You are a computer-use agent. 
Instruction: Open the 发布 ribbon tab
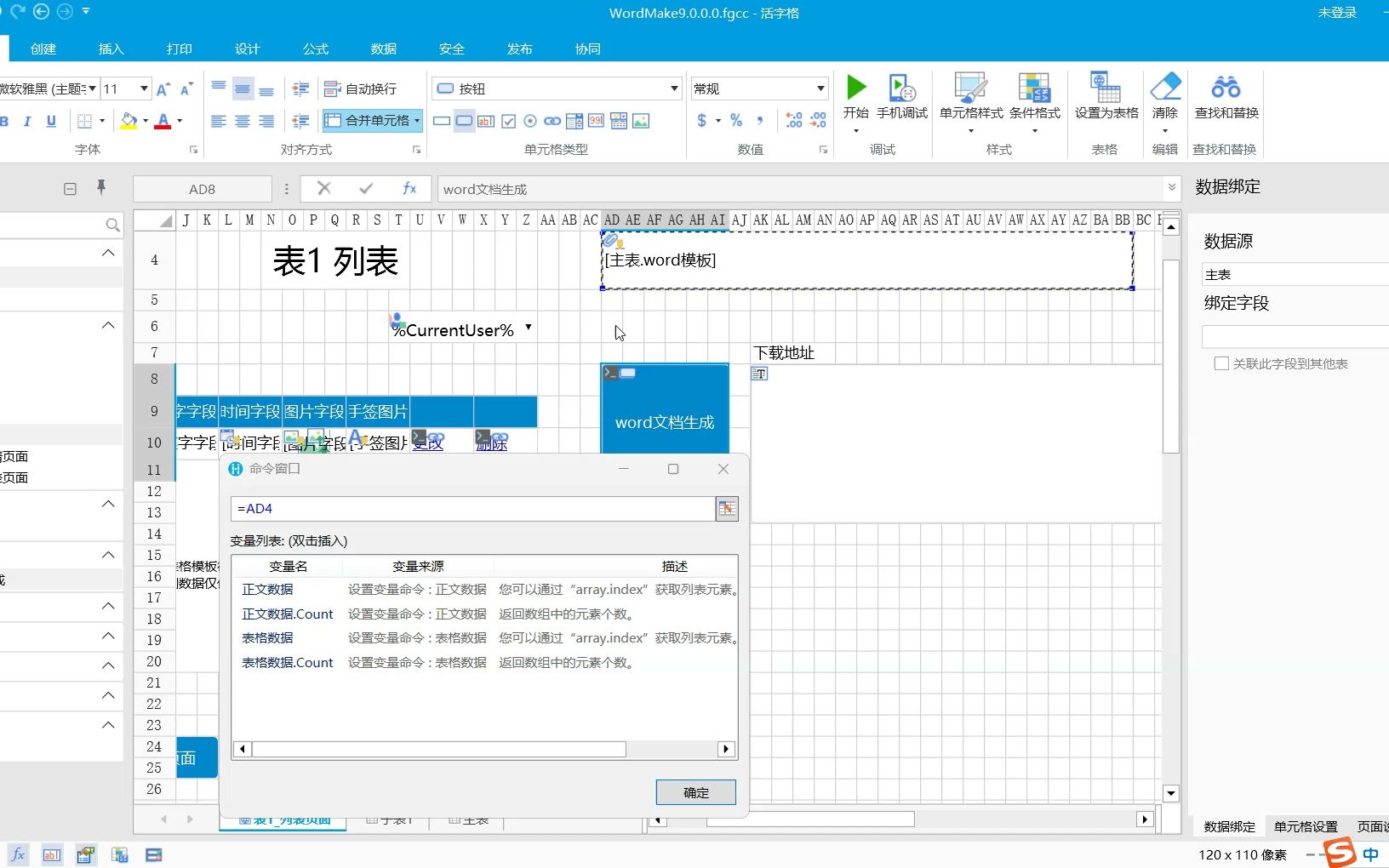click(x=520, y=49)
